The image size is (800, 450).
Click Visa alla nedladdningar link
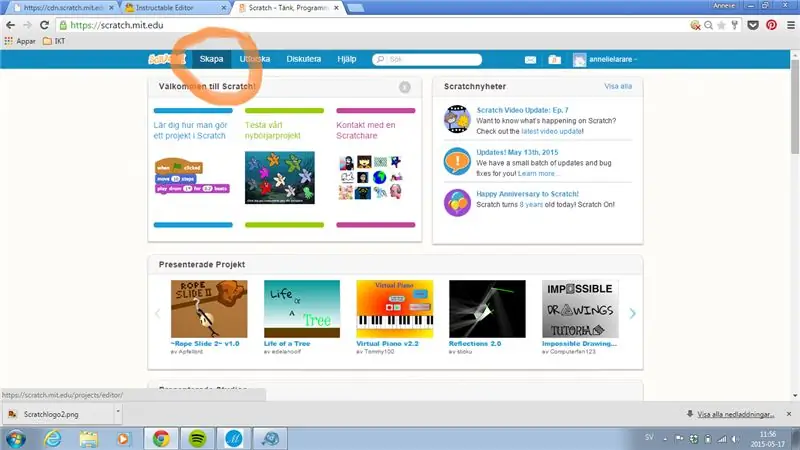click(735, 414)
